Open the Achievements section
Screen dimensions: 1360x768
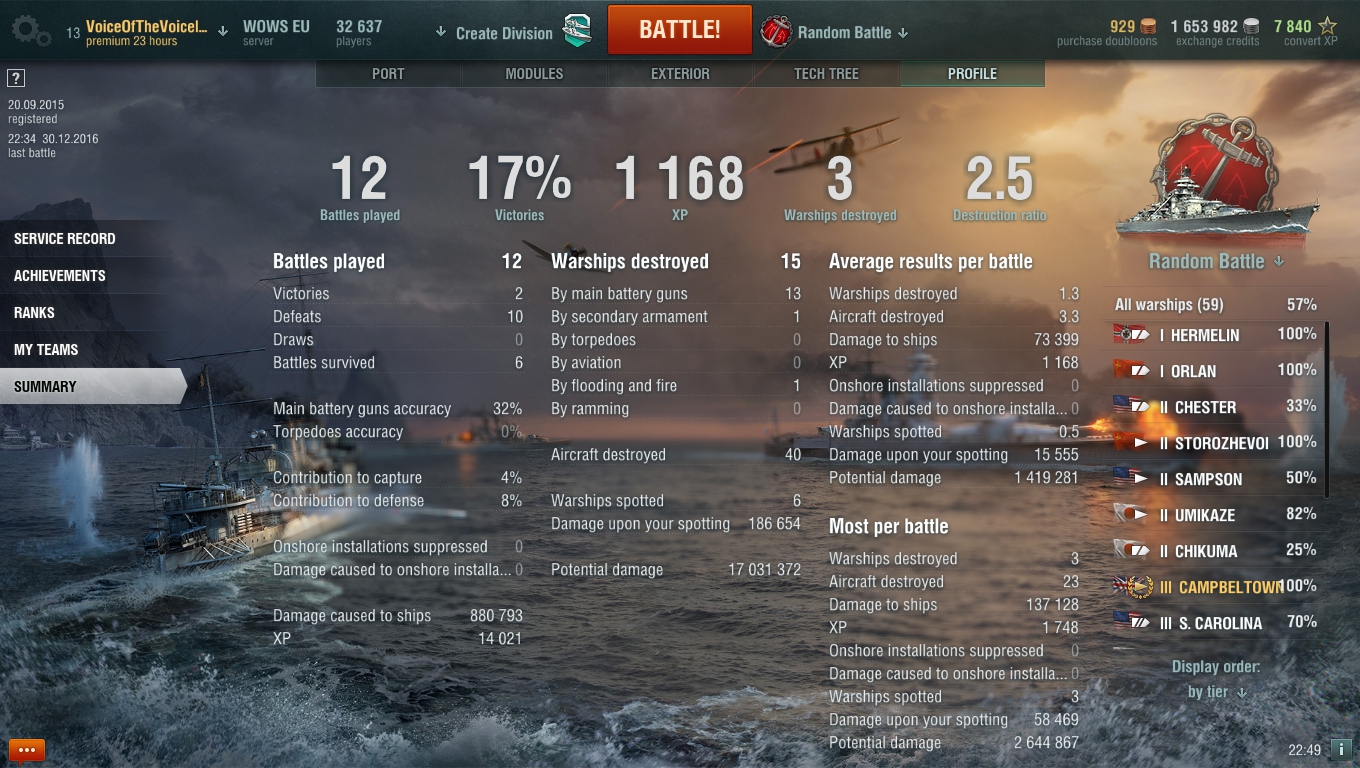[x=60, y=276]
